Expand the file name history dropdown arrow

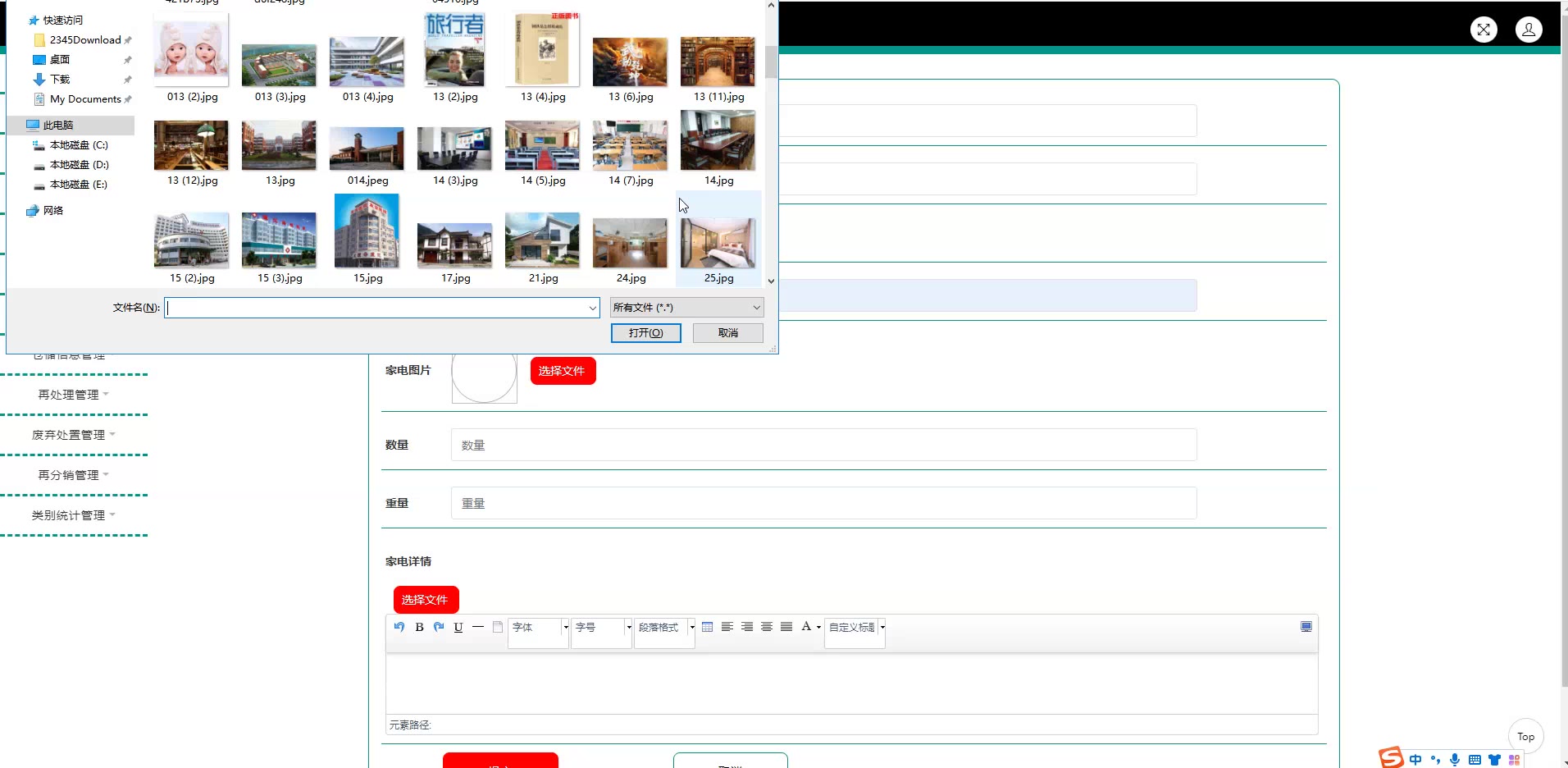point(592,308)
